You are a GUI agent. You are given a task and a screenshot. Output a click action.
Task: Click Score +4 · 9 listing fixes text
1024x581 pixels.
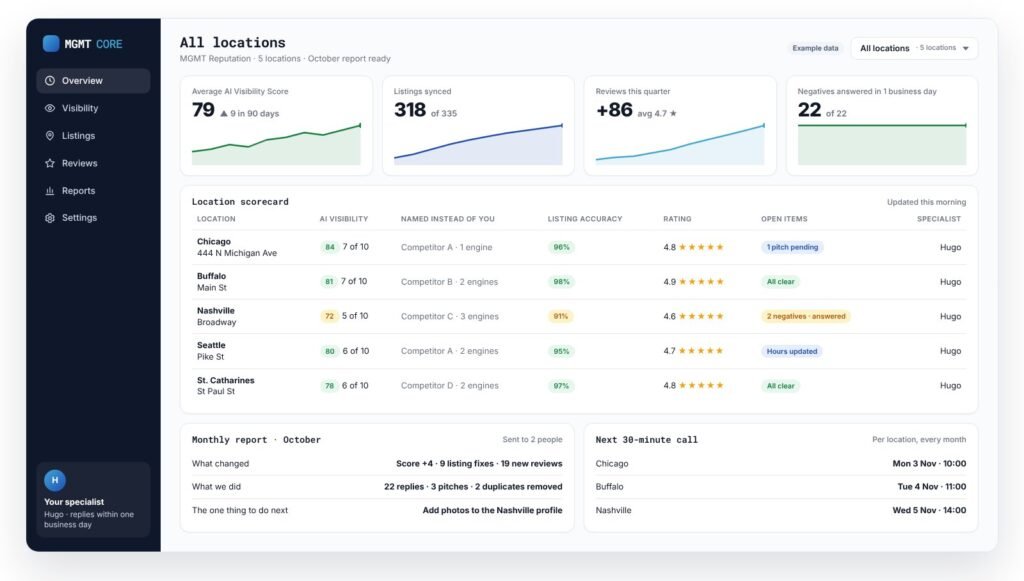click(x=445, y=463)
